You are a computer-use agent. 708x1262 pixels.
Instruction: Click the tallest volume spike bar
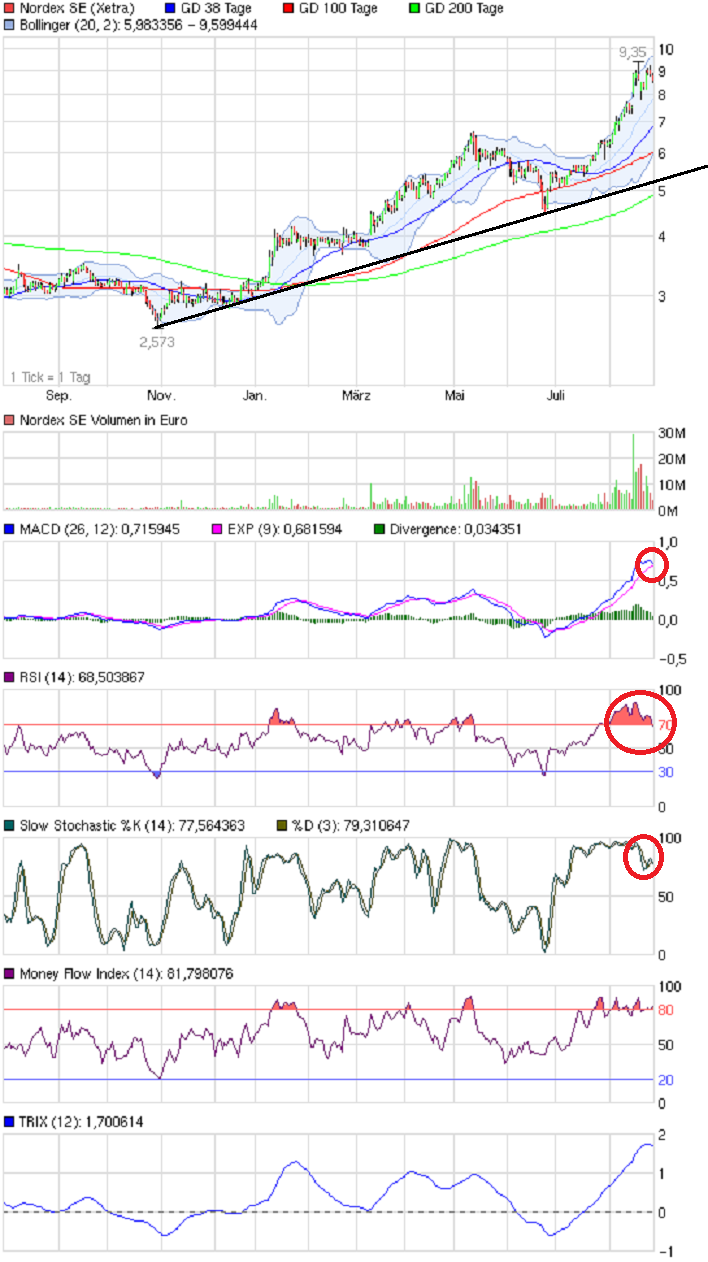(x=632, y=472)
